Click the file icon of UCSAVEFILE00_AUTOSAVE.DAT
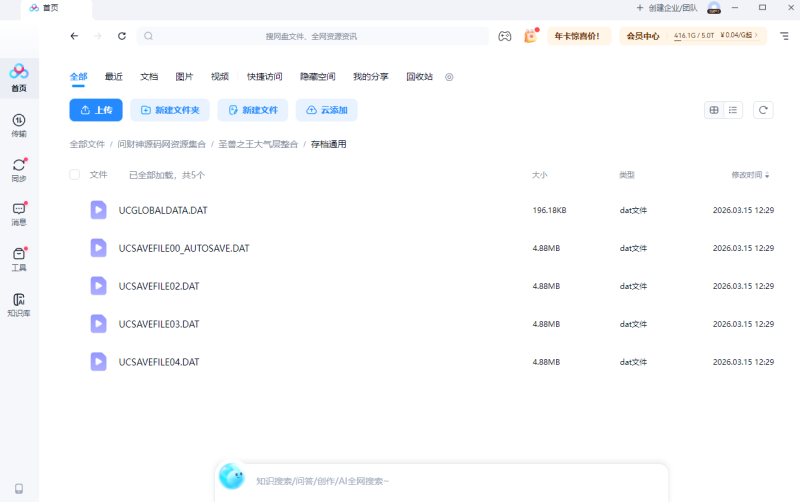 pyautogui.click(x=98, y=248)
